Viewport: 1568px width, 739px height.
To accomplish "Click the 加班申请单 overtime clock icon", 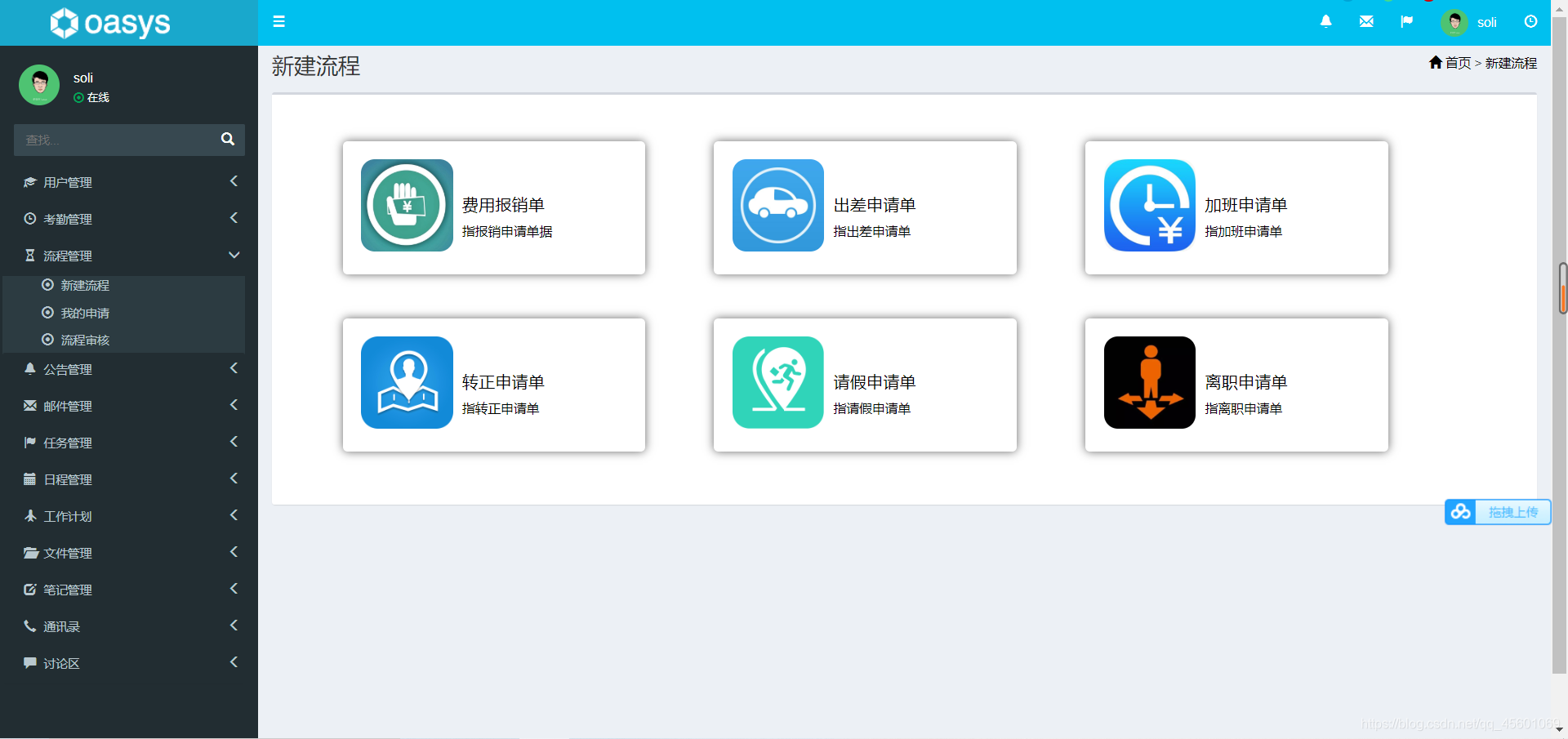I will pyautogui.click(x=1149, y=206).
